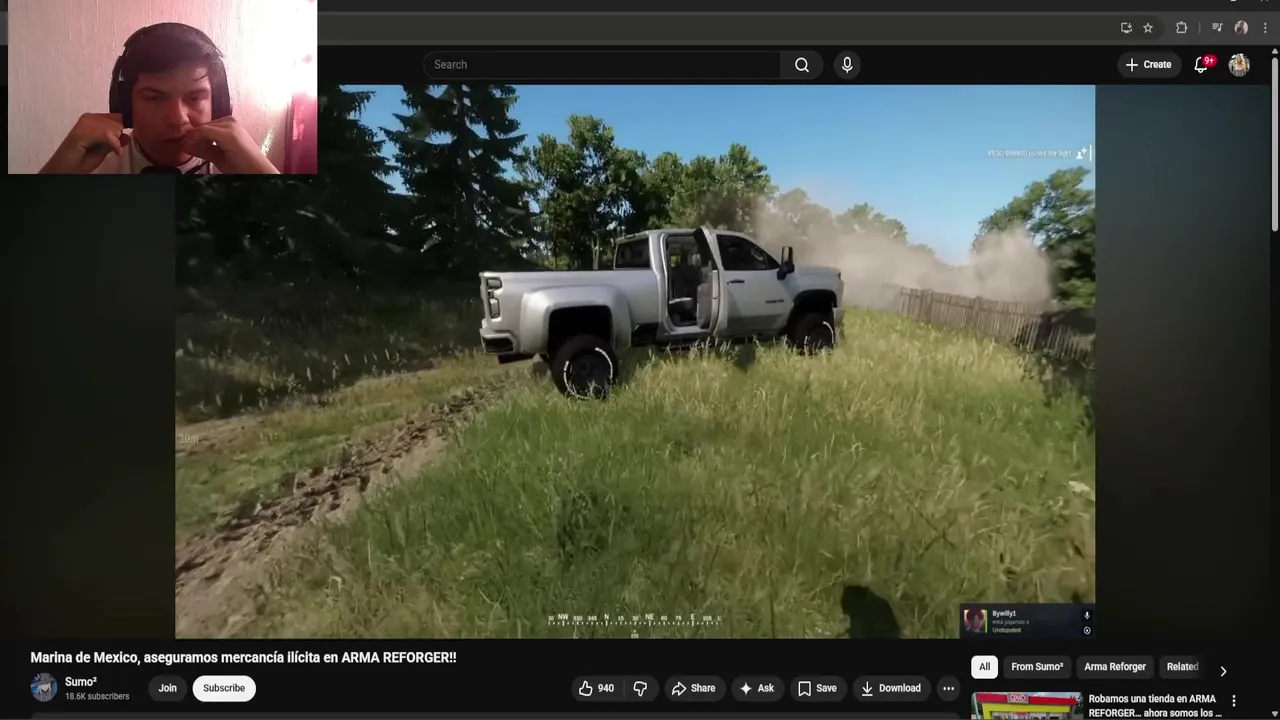Open the browser Extensions puzzle icon

coord(1181,28)
